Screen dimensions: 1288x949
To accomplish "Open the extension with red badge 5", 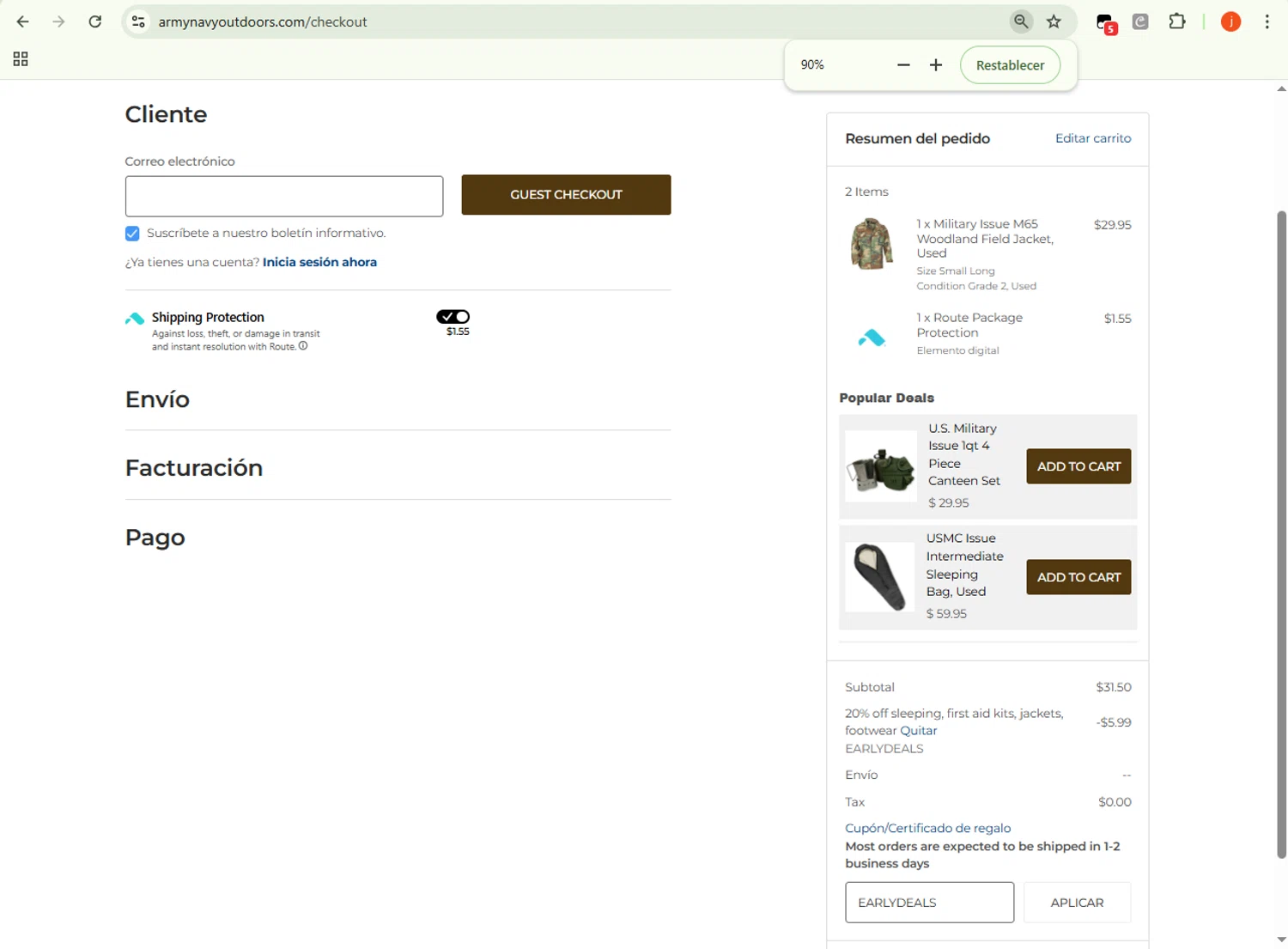I will 1106,23.
